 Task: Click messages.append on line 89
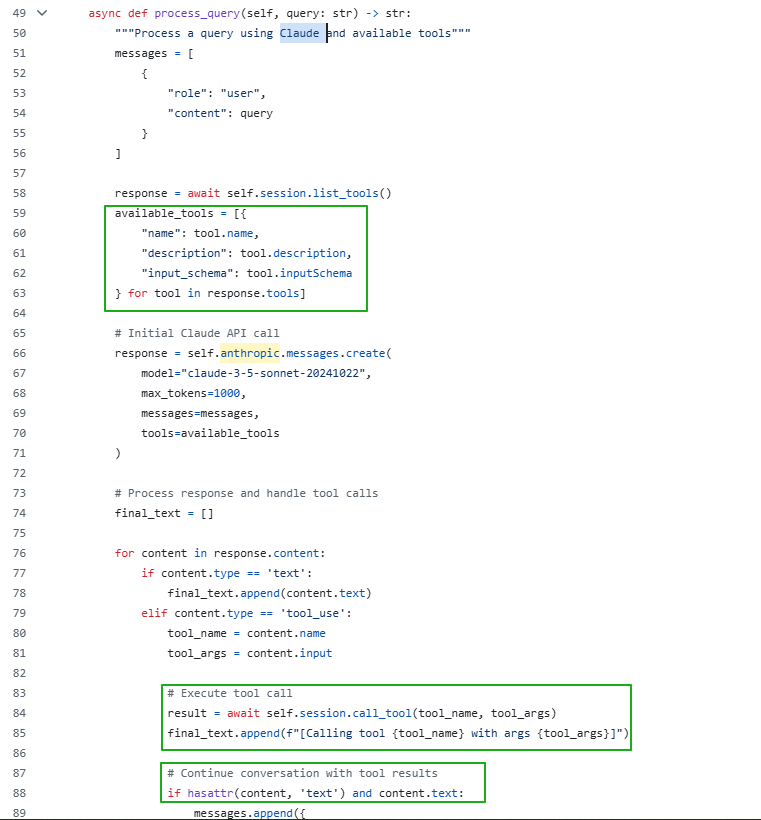(x=243, y=813)
